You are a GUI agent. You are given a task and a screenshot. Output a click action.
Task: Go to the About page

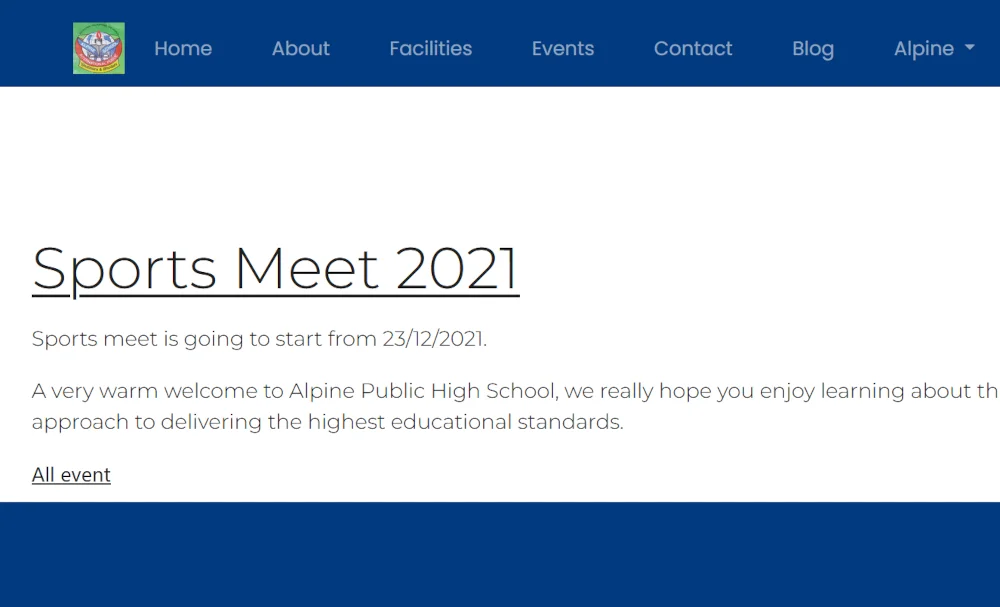300,48
